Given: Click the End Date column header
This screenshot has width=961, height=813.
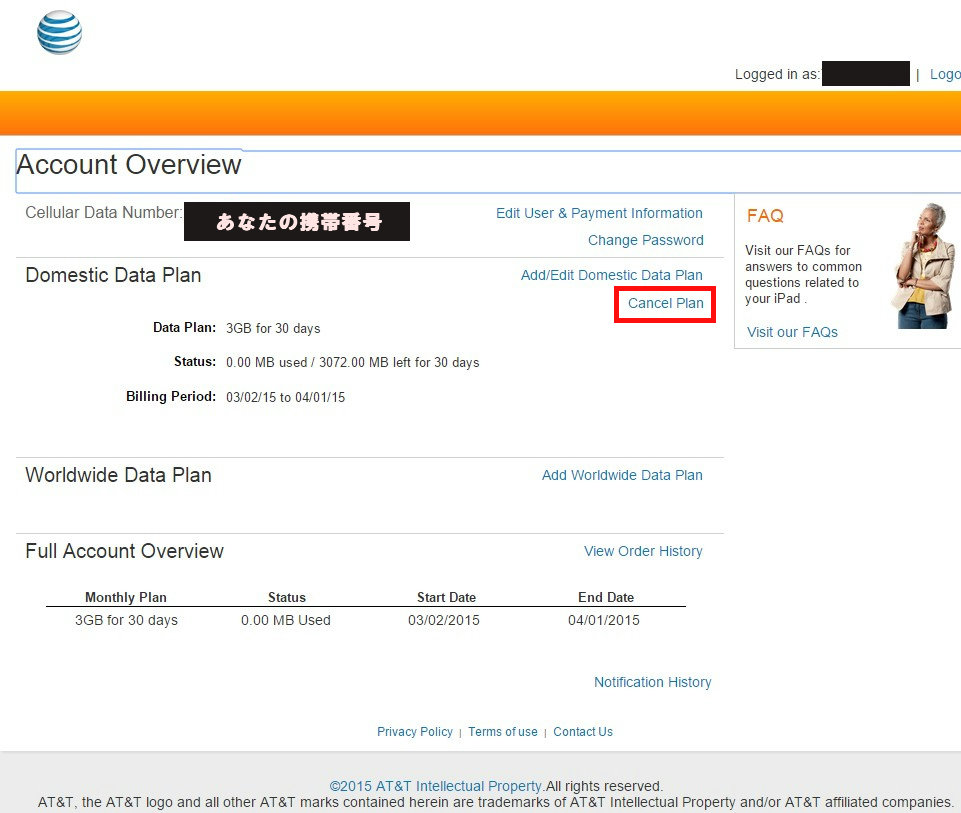Looking at the screenshot, I should pos(606,597).
